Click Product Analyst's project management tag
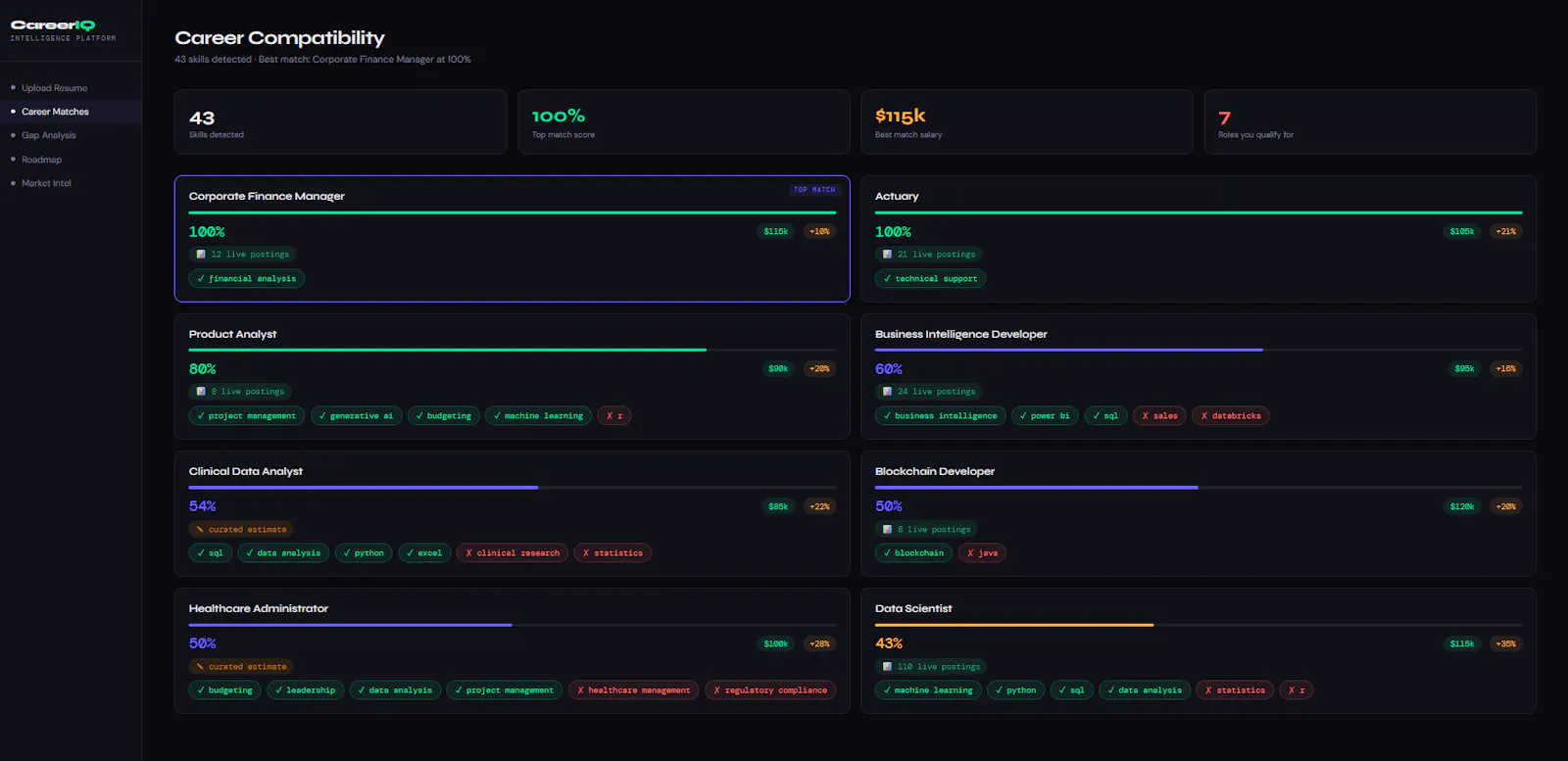 (x=247, y=416)
